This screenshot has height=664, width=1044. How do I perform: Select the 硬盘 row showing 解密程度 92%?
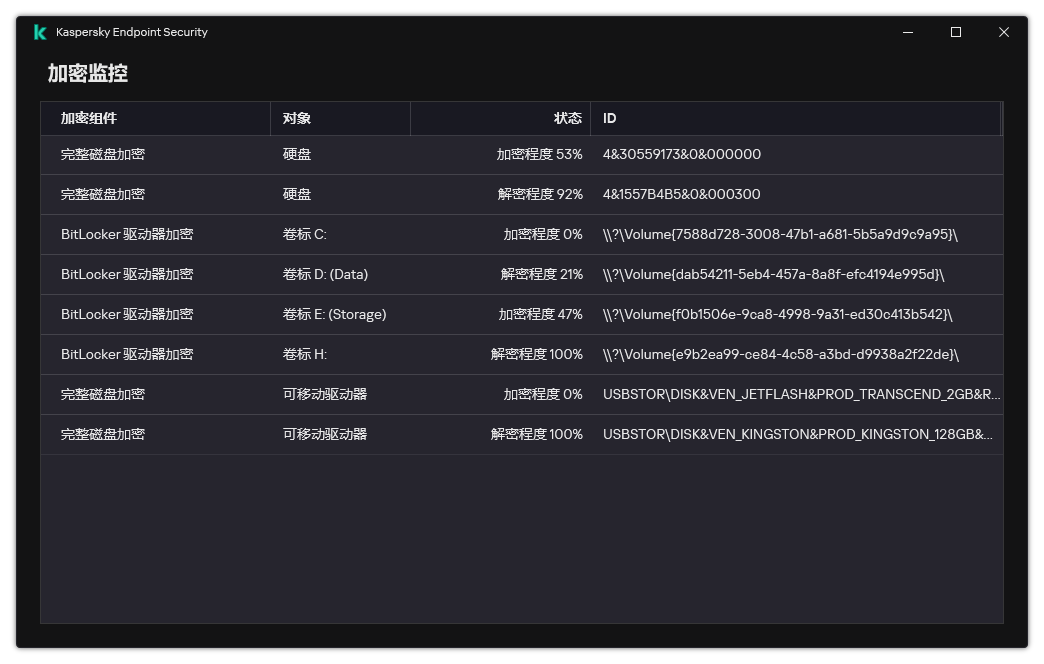pyautogui.click(x=520, y=194)
